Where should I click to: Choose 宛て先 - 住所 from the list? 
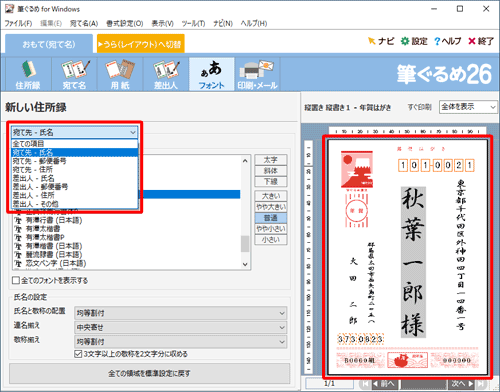pos(75,170)
